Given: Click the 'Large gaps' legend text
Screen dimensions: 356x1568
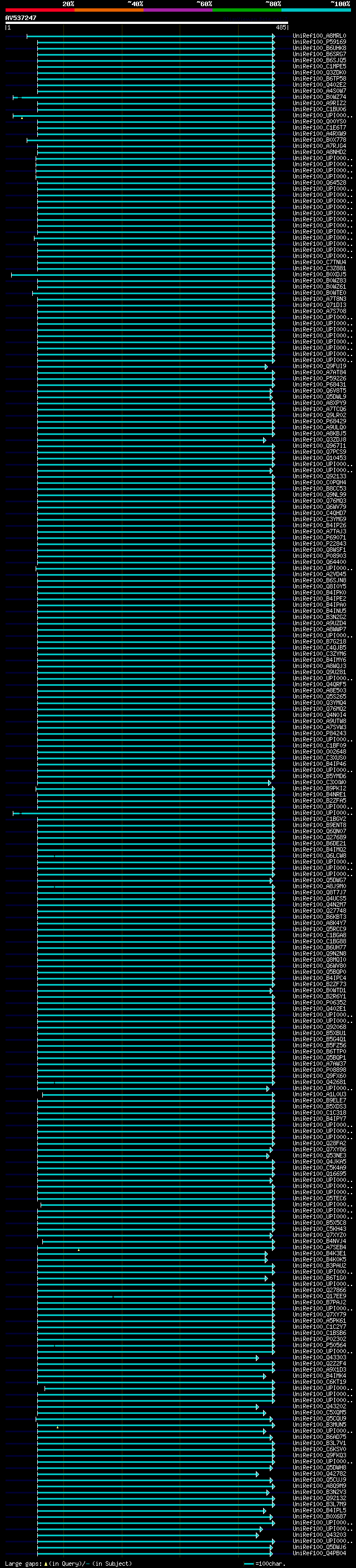Looking at the screenshot, I should 23,1564.
